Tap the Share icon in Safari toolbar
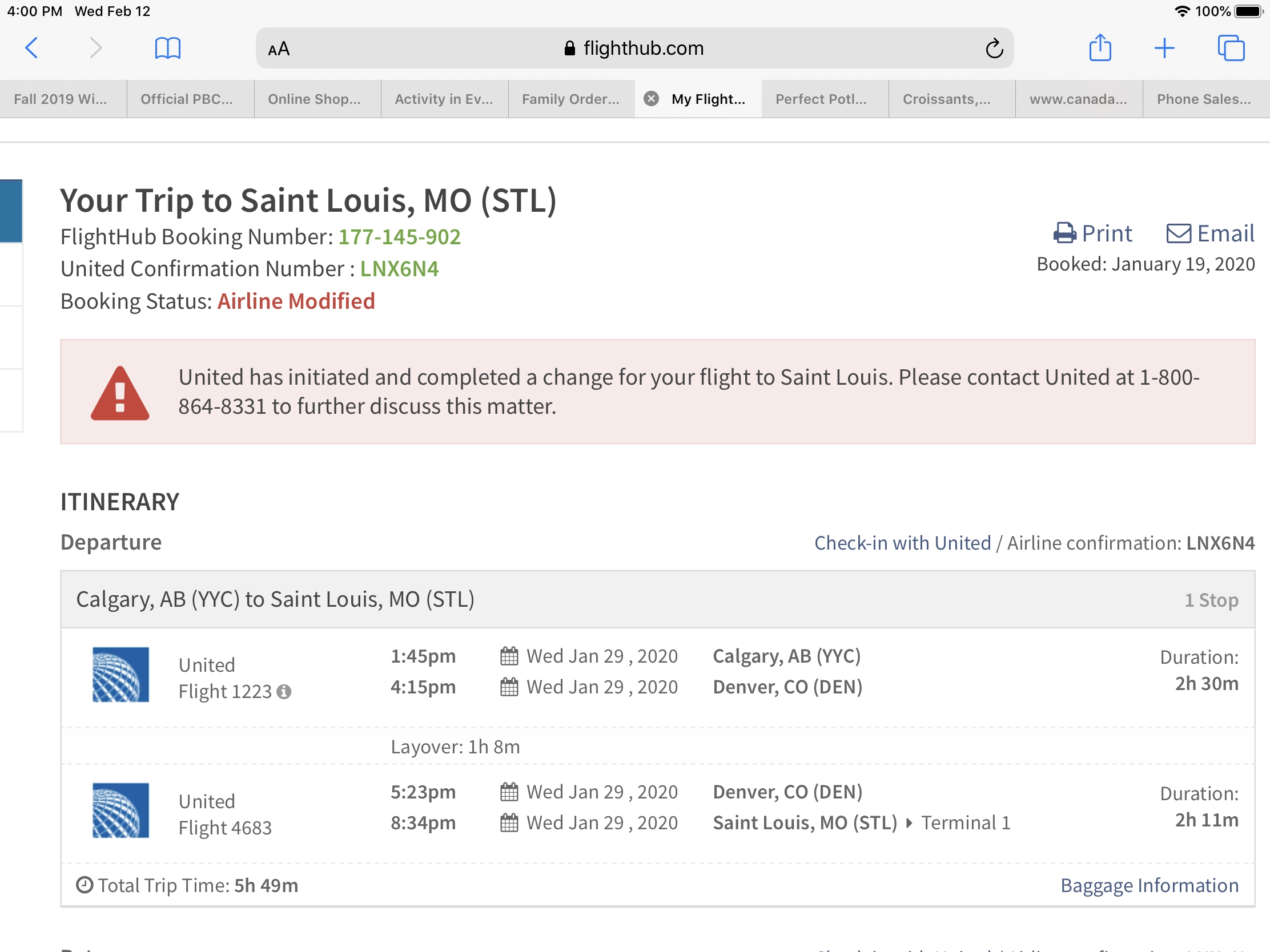1270x952 pixels. pyautogui.click(x=1100, y=47)
